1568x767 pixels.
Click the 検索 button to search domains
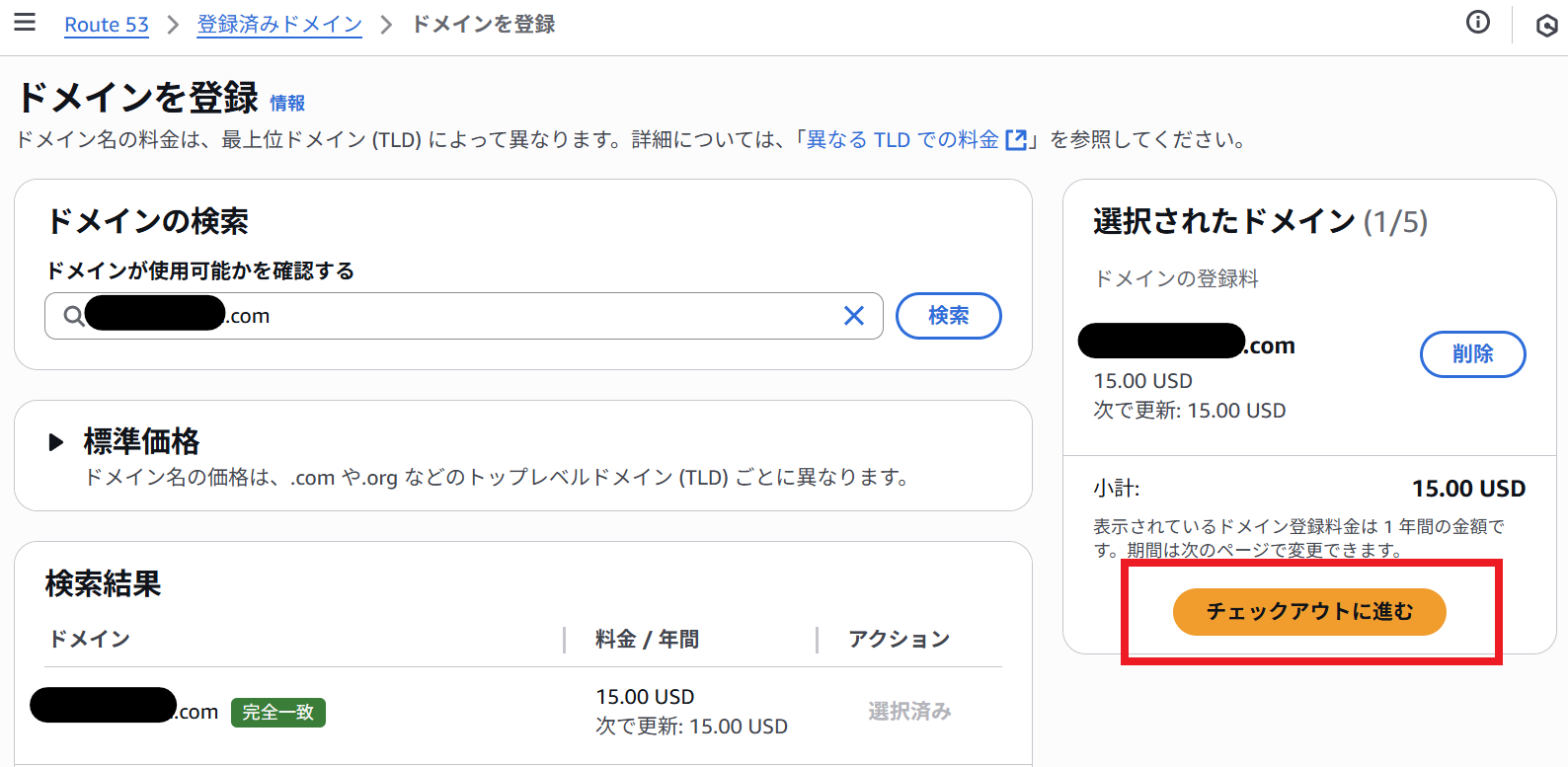pyautogui.click(x=947, y=315)
